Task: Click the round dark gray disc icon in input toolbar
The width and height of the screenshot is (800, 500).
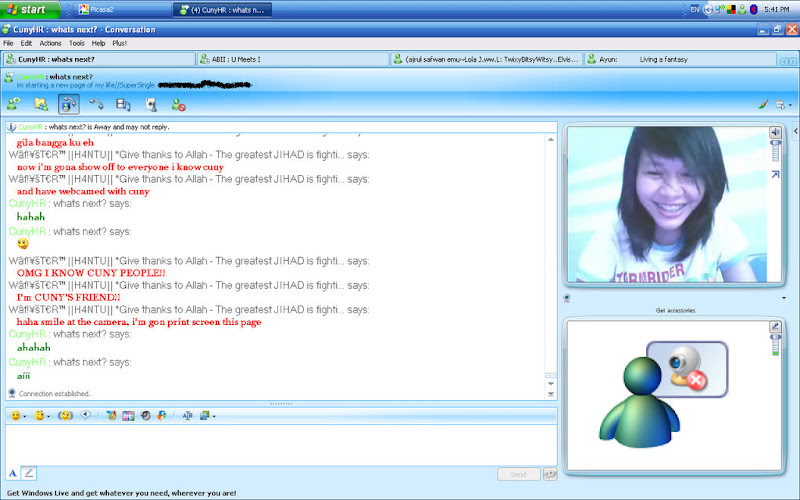Action: pyautogui.click(x=145, y=415)
